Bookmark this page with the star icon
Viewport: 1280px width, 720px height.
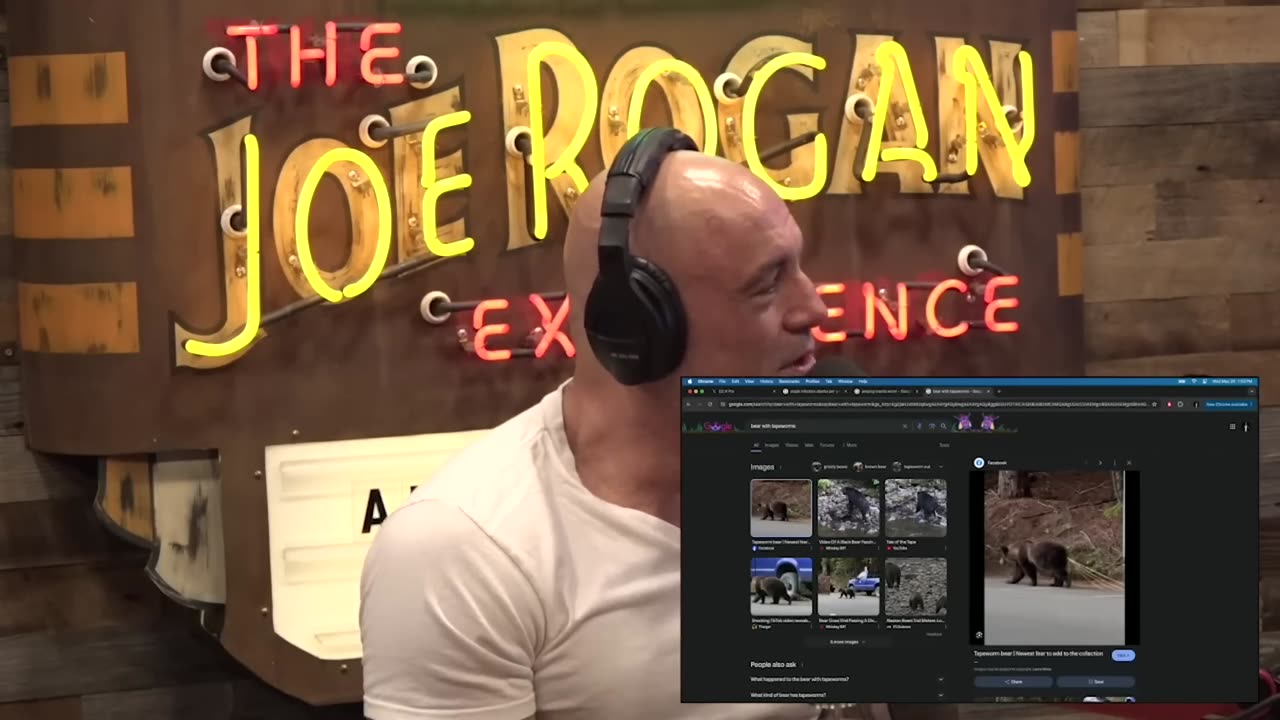tap(1154, 404)
